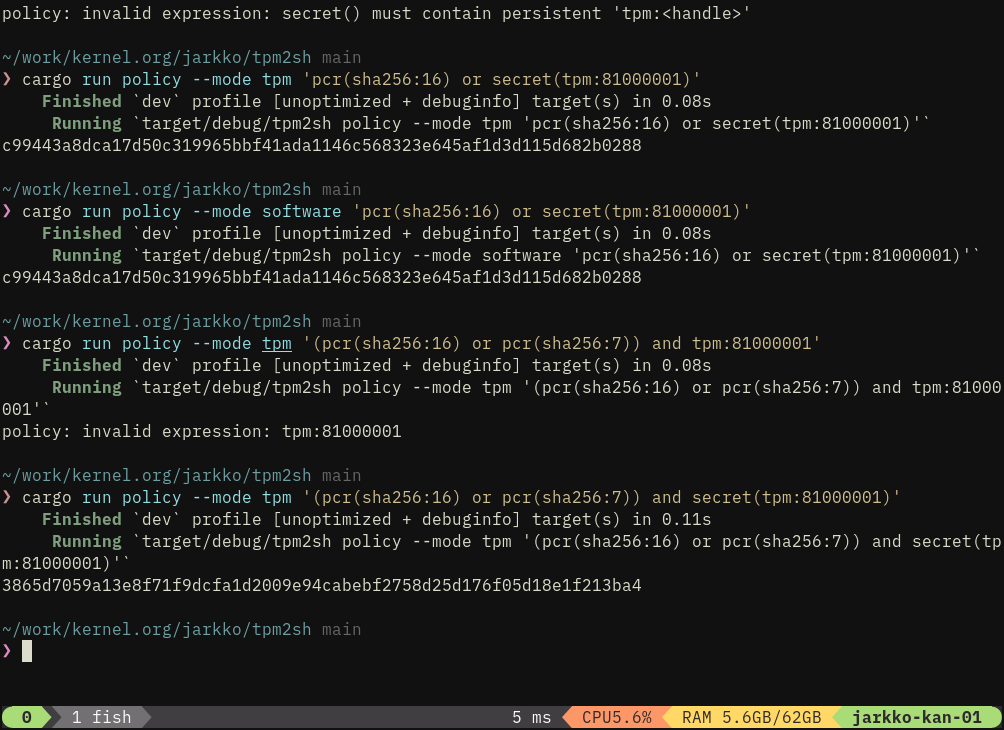Click the hash output starting with 3865d7059a13
This screenshot has height=730, width=1004.
(321, 585)
